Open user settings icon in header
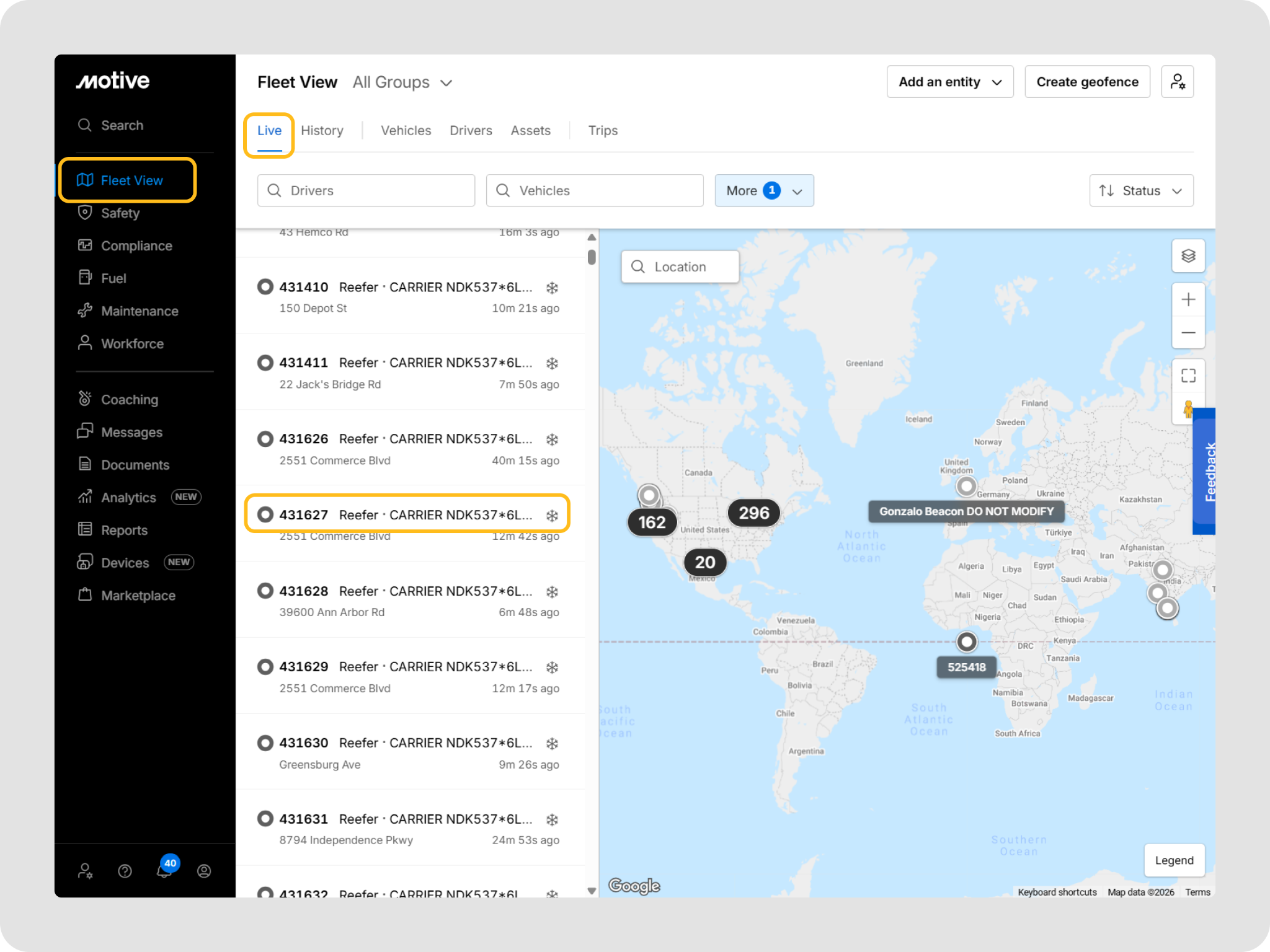Image resolution: width=1270 pixels, height=952 pixels. (x=1177, y=82)
